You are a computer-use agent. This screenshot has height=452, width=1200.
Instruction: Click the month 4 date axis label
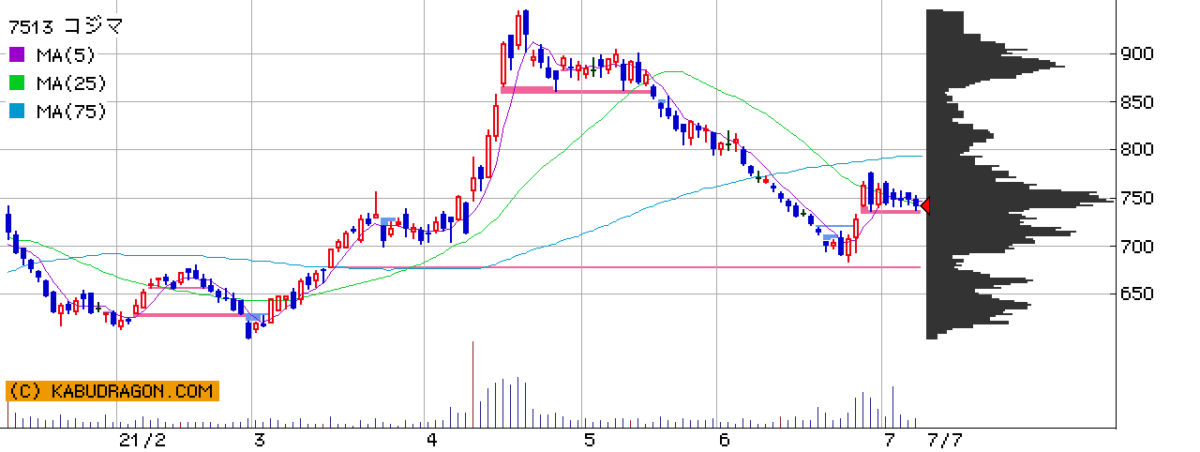click(x=432, y=440)
